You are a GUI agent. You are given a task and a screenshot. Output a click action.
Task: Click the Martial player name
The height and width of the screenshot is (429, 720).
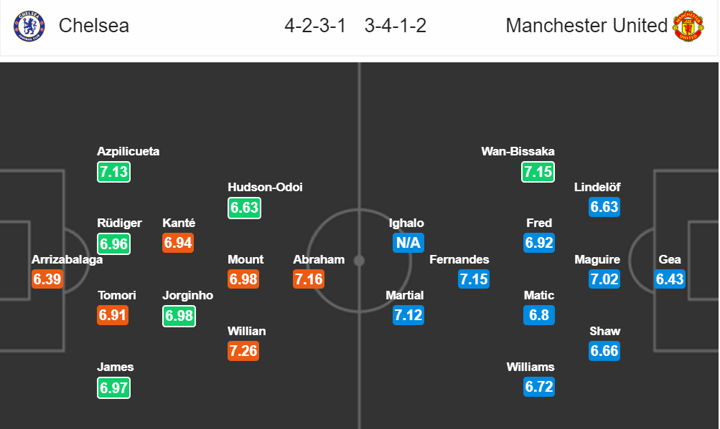coord(407,295)
